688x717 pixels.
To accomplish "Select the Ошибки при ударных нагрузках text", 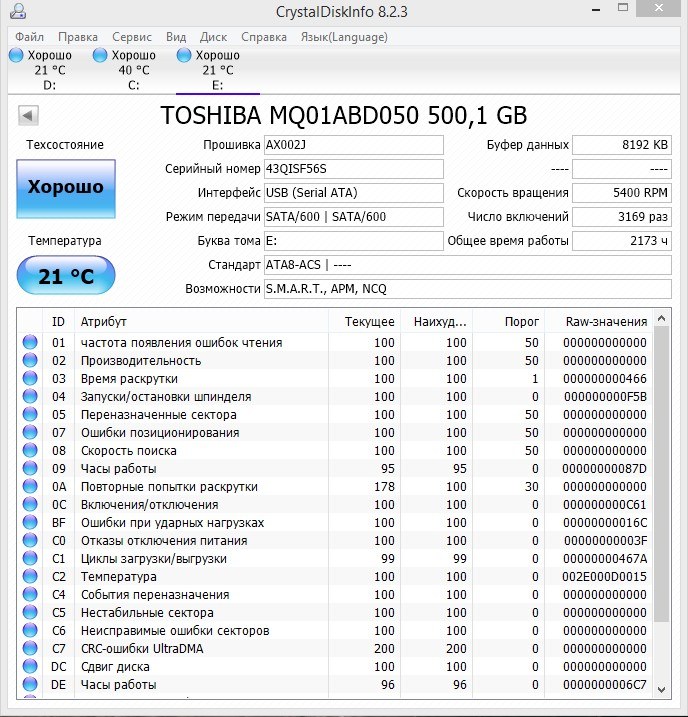I will point(172,523).
